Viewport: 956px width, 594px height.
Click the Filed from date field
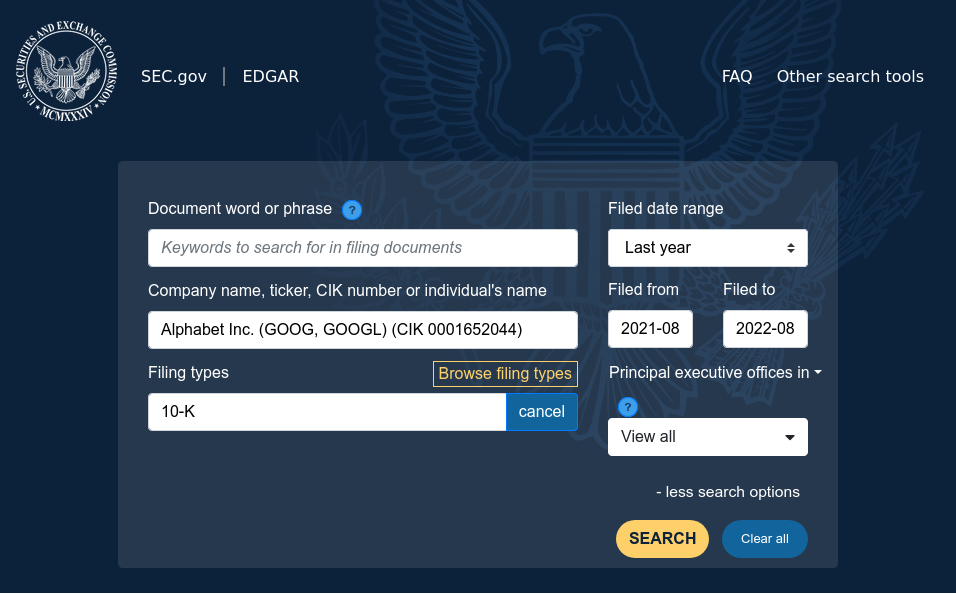pos(650,329)
